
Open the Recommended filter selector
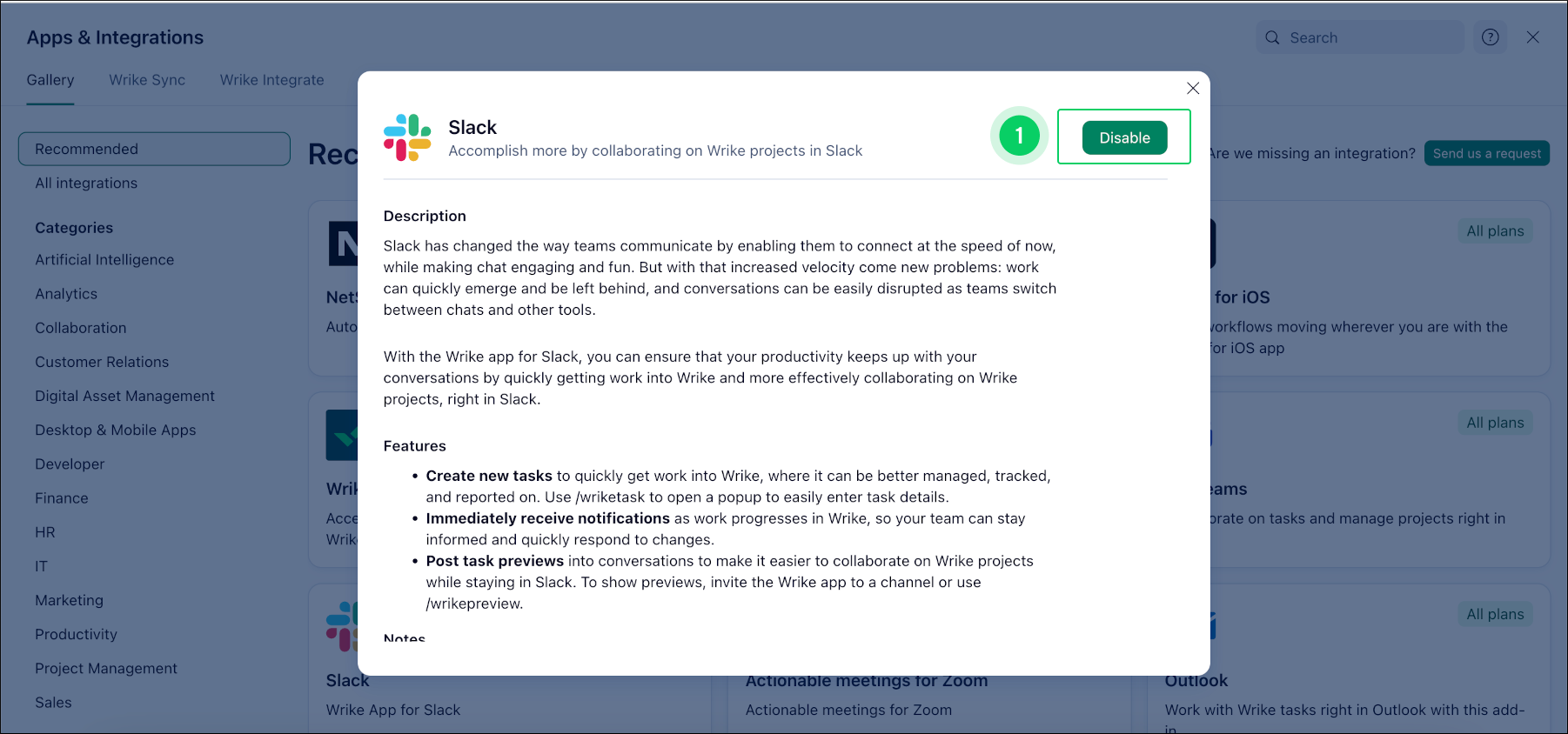(x=154, y=149)
